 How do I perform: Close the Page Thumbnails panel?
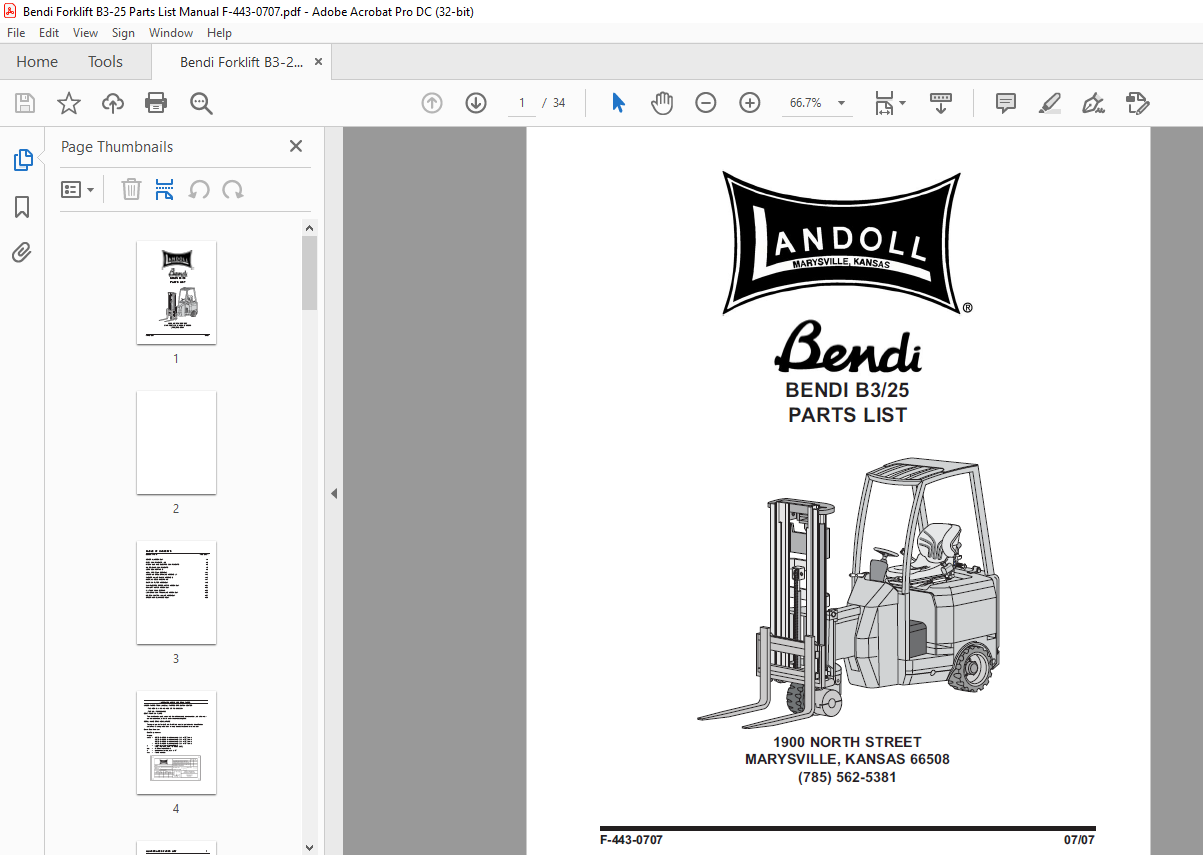[296, 146]
